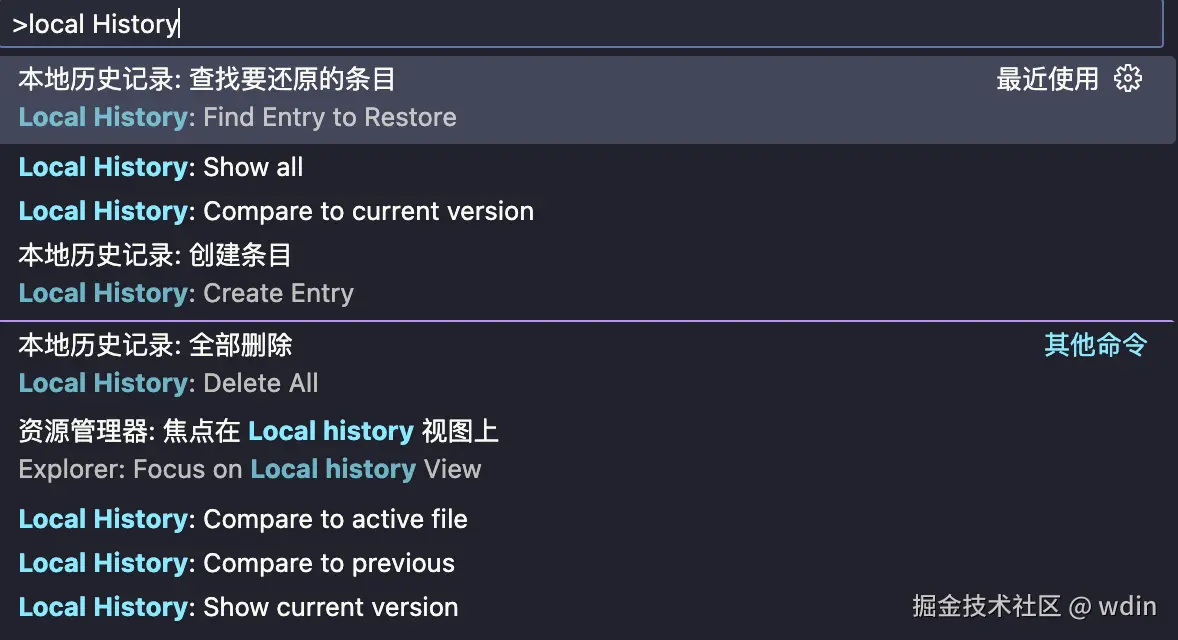
Task: Select 资源管理器: 焦点在 Local history 视图上
Action: pyautogui.click(x=258, y=431)
